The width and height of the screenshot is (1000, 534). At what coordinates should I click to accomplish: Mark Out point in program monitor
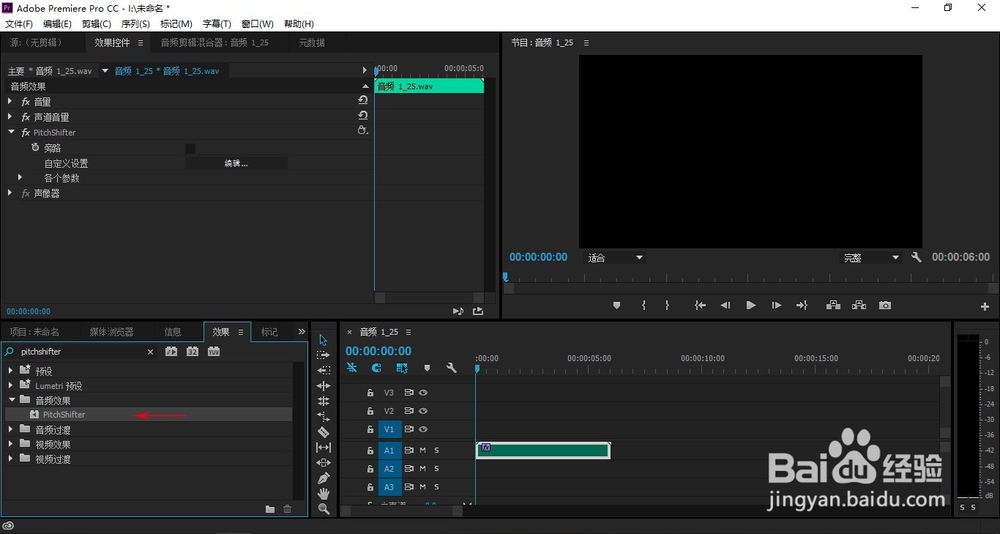(667, 306)
